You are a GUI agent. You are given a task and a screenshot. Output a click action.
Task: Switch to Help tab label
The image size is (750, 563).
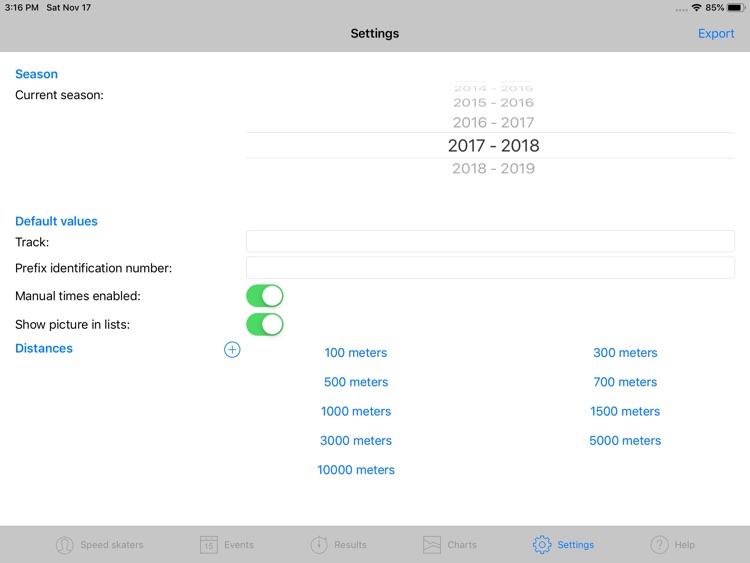684,545
